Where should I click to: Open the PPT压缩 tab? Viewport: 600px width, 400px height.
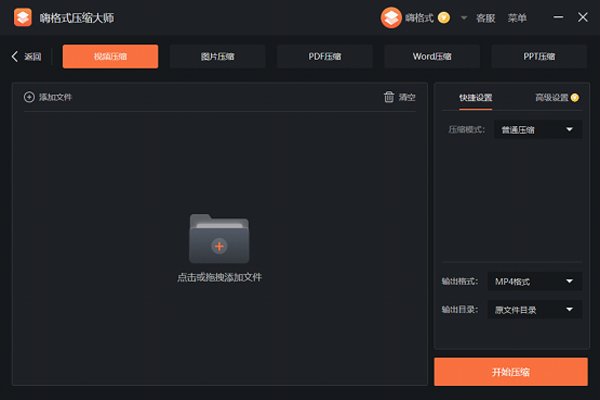539,57
